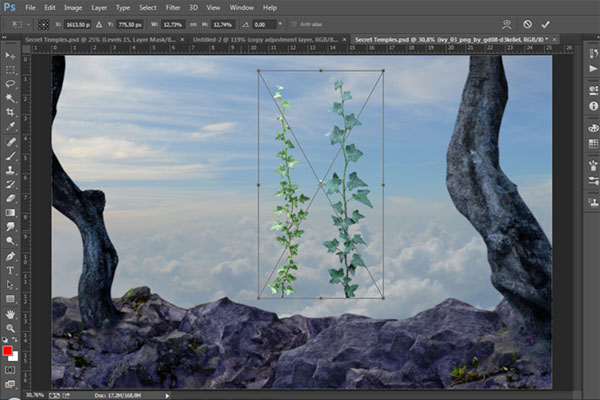
Task: Select the Rectangular Marquee tool
Action: coord(10,70)
